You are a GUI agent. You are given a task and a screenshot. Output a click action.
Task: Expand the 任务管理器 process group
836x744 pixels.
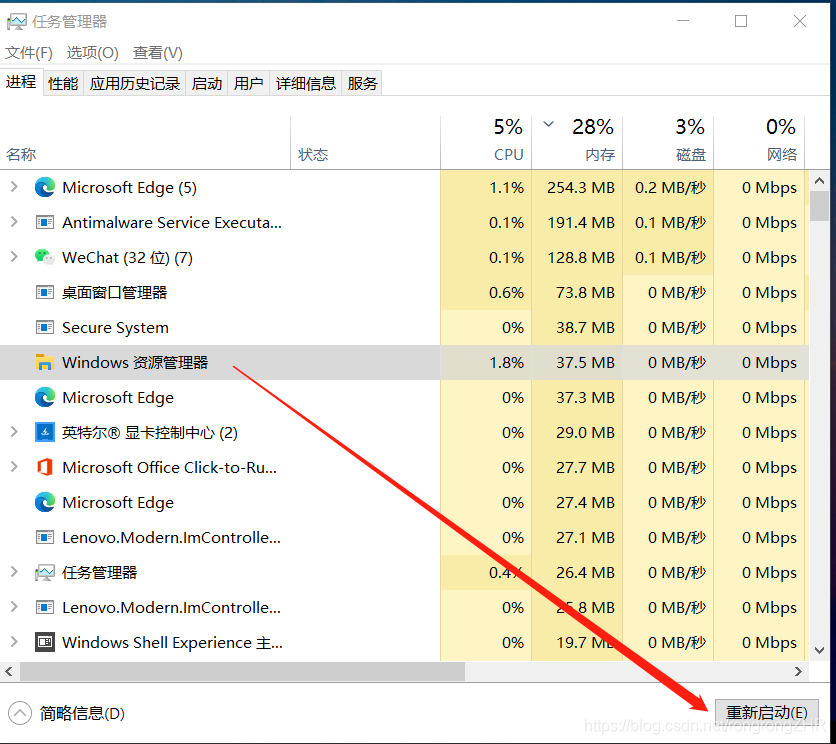(x=14, y=572)
